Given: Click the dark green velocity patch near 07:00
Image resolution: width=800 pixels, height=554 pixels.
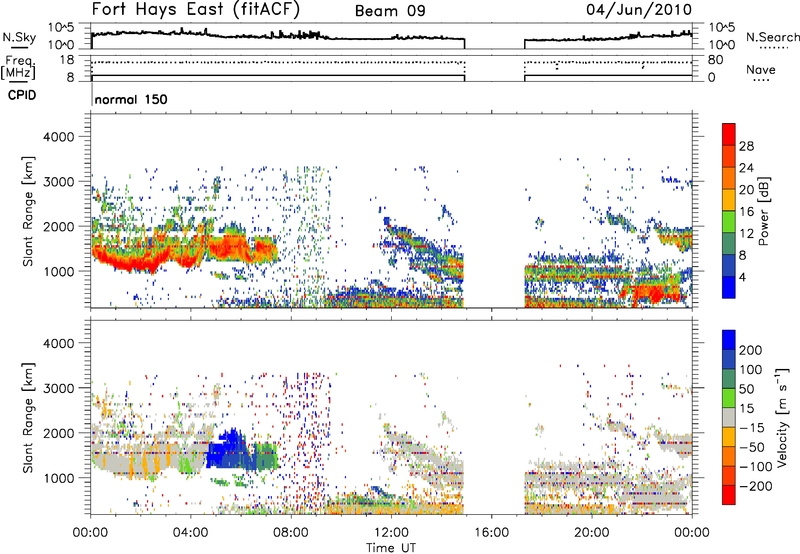Looking at the screenshot, I should pos(267,456).
